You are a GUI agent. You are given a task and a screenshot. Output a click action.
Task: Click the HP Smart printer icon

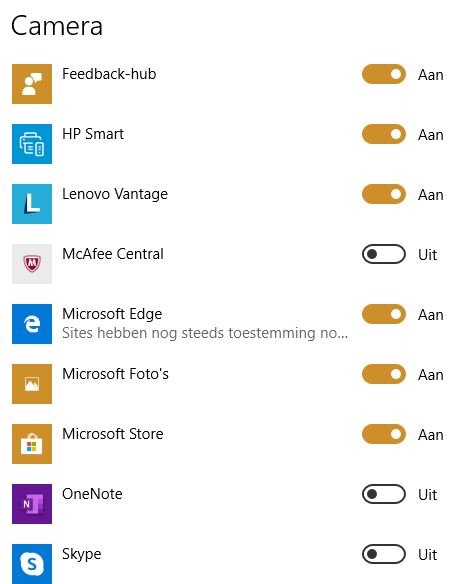click(32, 144)
